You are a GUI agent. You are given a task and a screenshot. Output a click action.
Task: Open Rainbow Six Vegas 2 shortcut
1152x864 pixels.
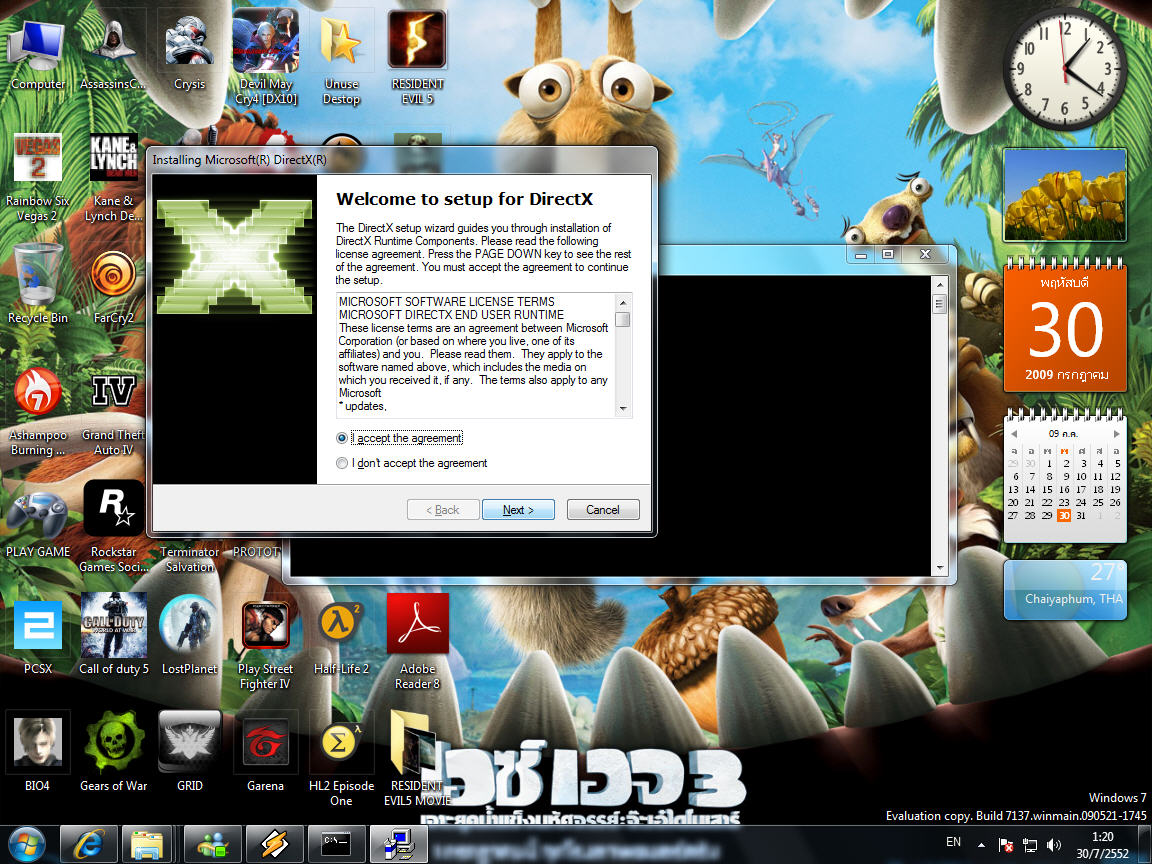click(37, 178)
